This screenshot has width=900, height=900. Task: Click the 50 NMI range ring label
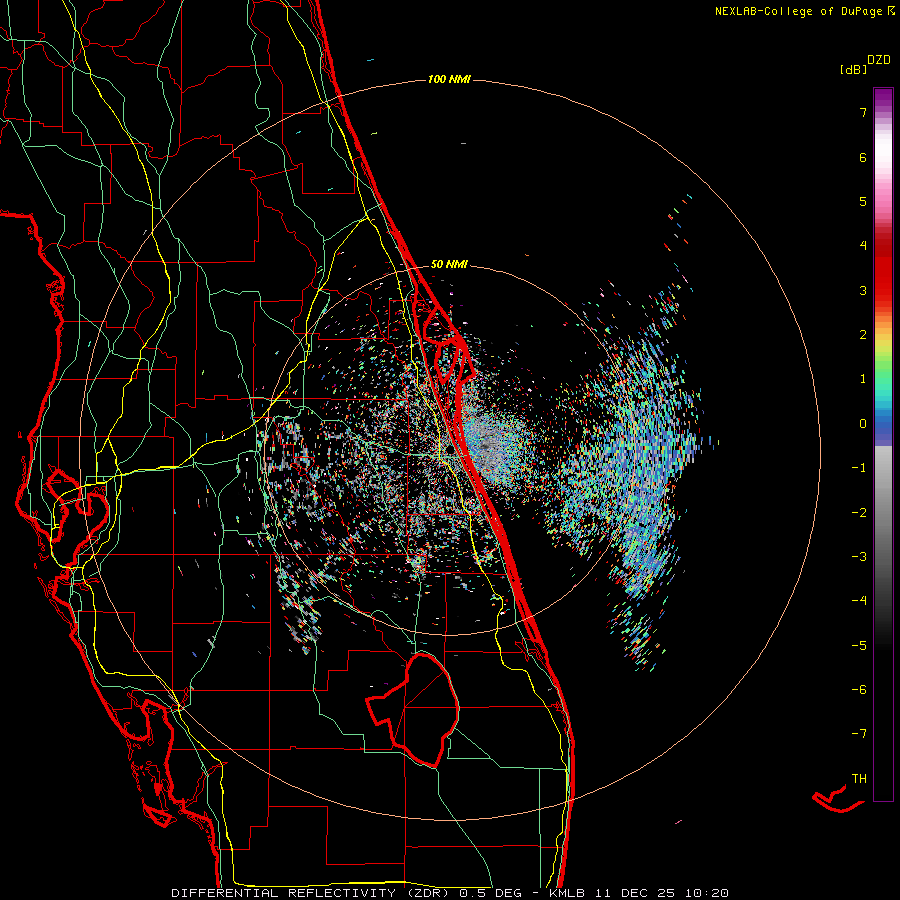pos(449,265)
